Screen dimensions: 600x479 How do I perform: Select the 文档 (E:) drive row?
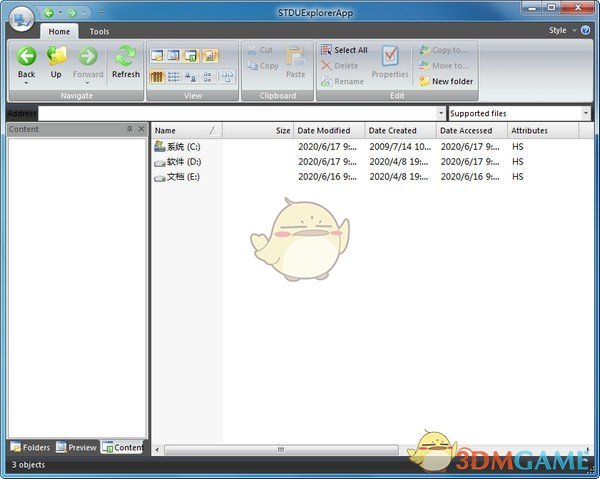(x=176, y=177)
